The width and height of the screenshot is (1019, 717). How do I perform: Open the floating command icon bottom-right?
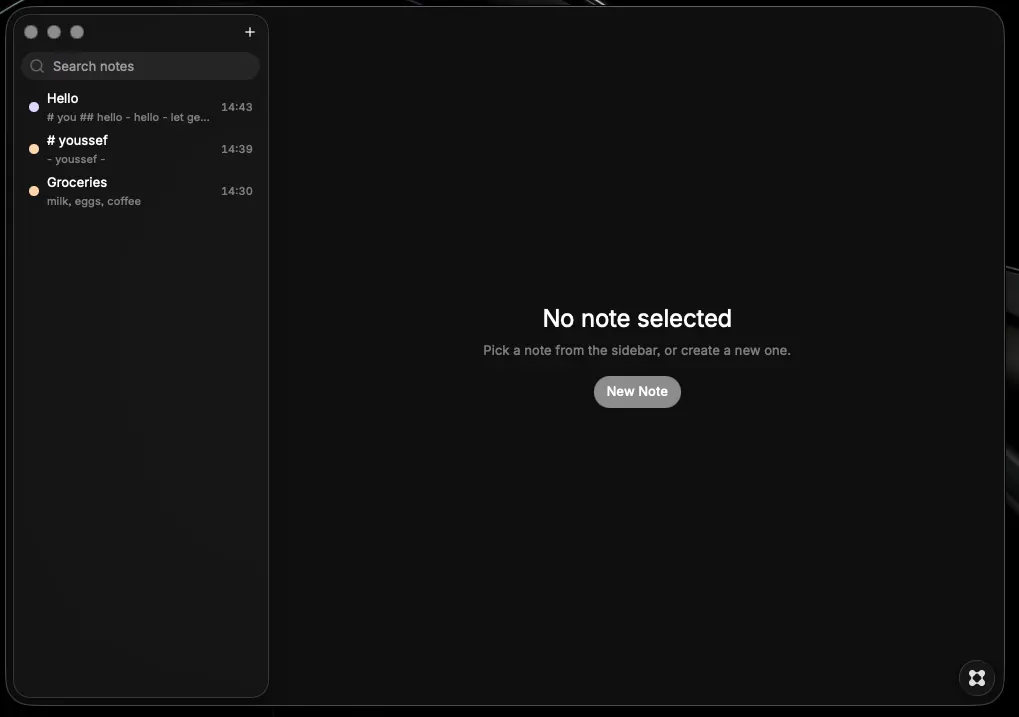(x=977, y=678)
